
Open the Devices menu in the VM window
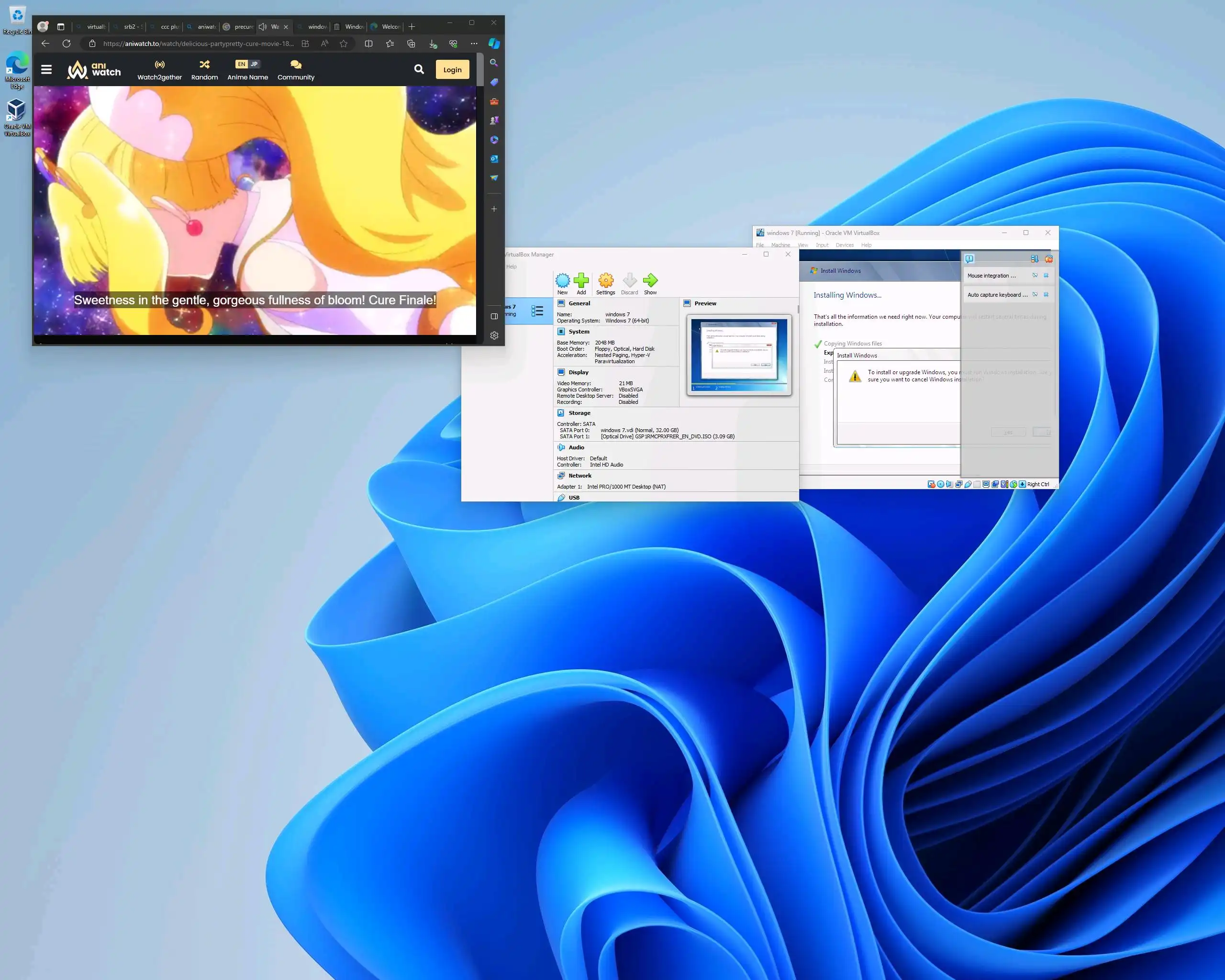click(844, 245)
